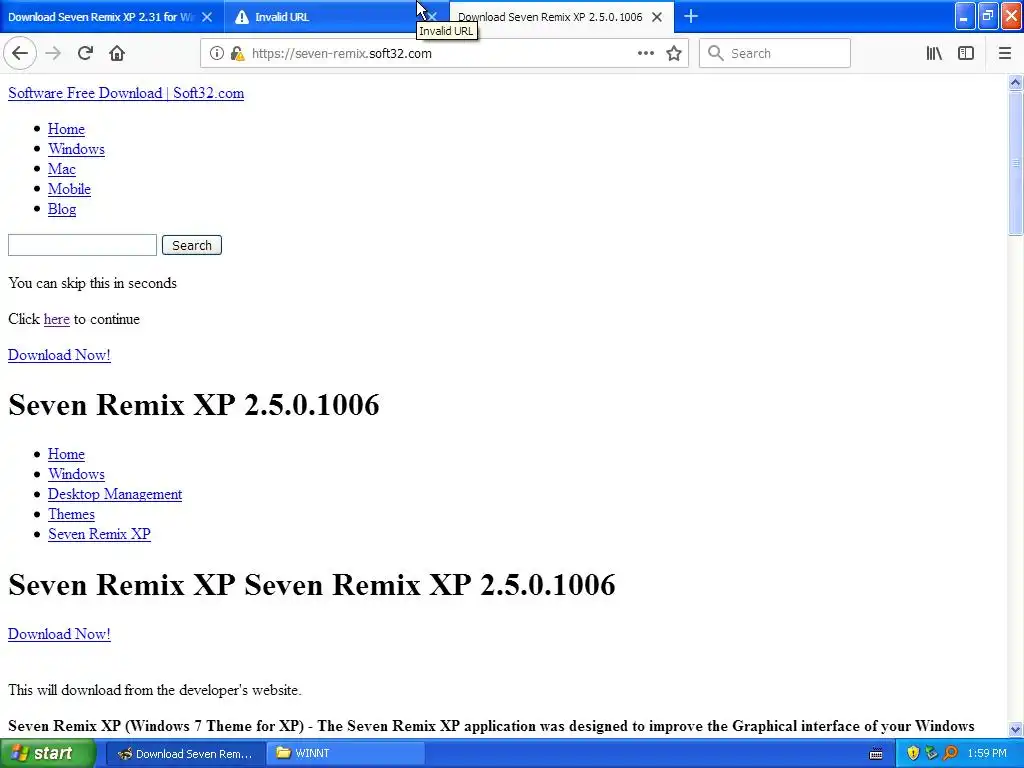The height and width of the screenshot is (768, 1024).
Task: Click the green network tray icon
Action: click(932, 754)
